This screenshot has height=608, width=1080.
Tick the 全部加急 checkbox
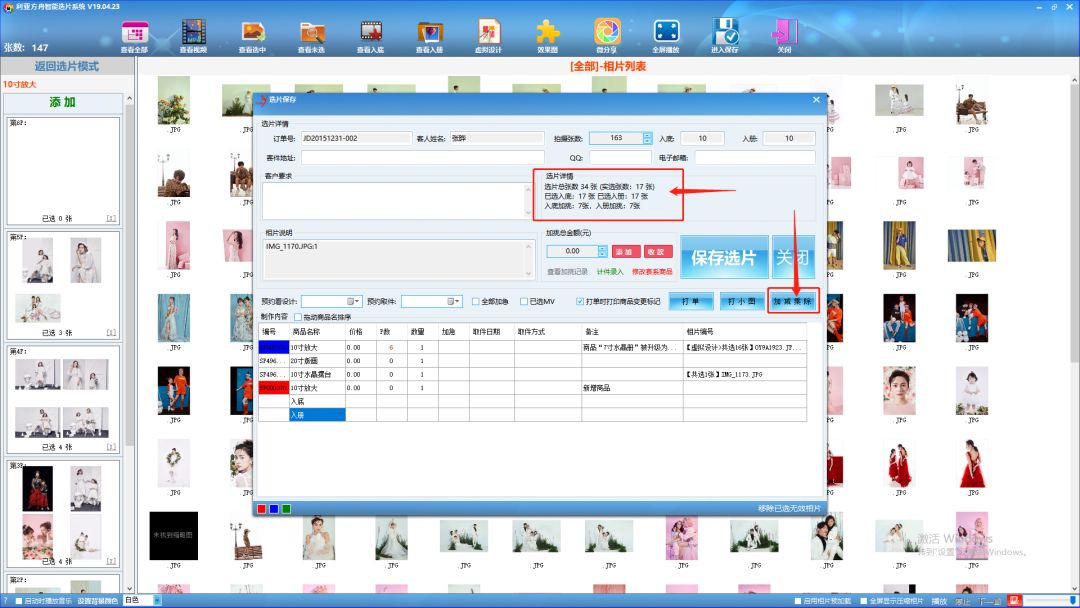(x=475, y=302)
